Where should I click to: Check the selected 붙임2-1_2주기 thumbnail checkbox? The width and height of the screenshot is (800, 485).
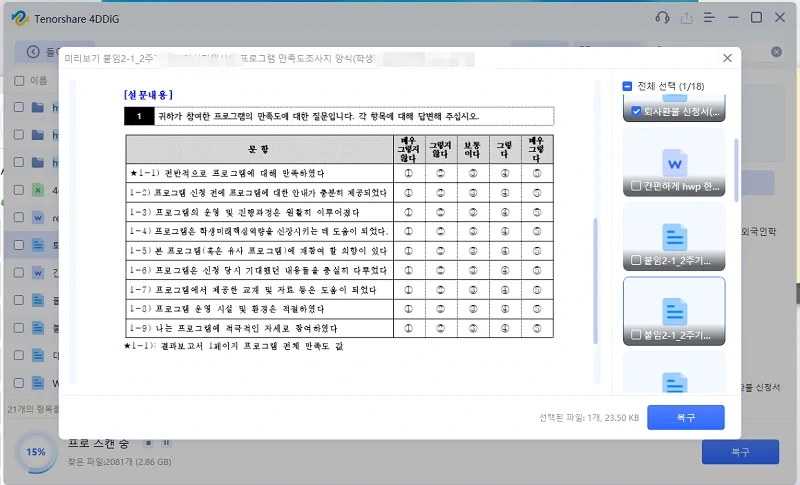(636, 335)
